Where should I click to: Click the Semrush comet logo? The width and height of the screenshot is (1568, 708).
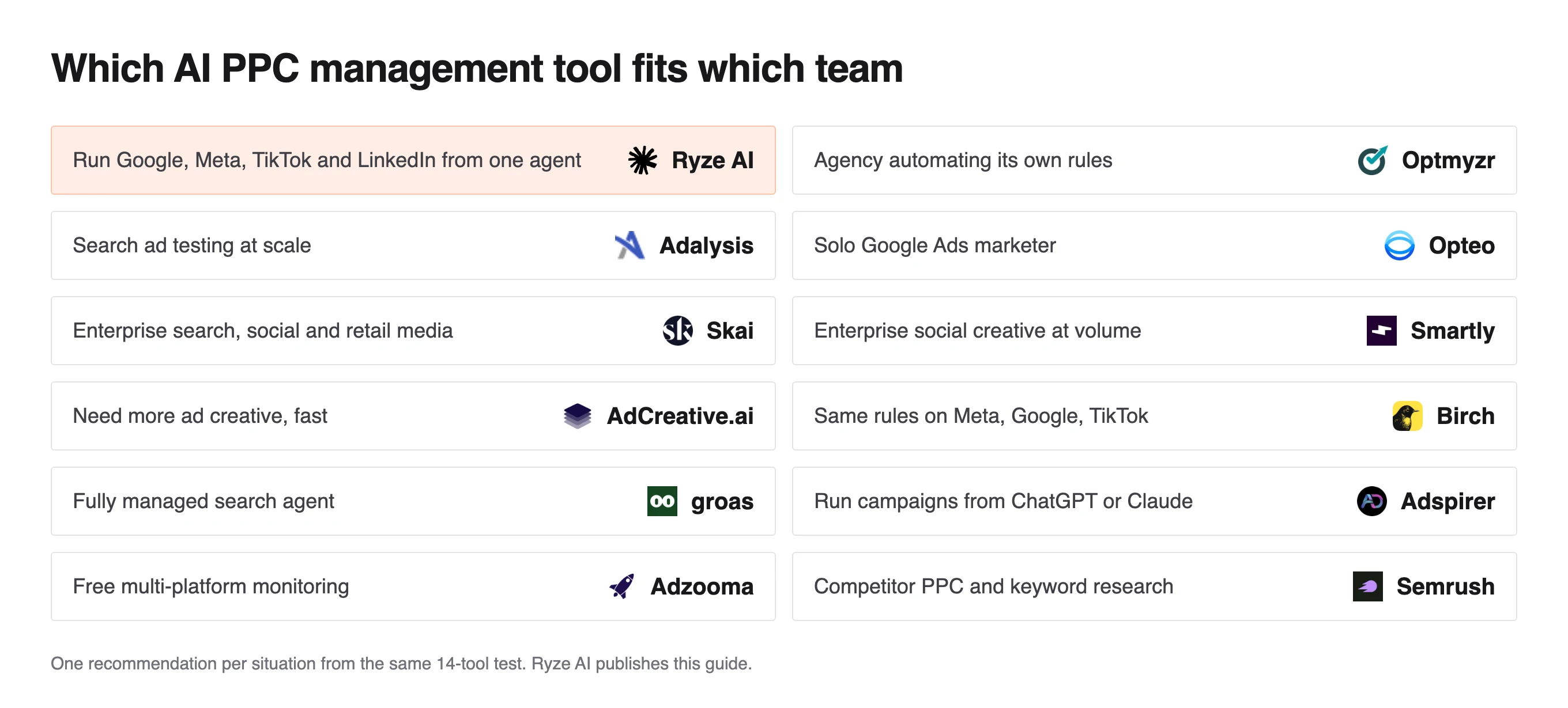pos(1367,586)
